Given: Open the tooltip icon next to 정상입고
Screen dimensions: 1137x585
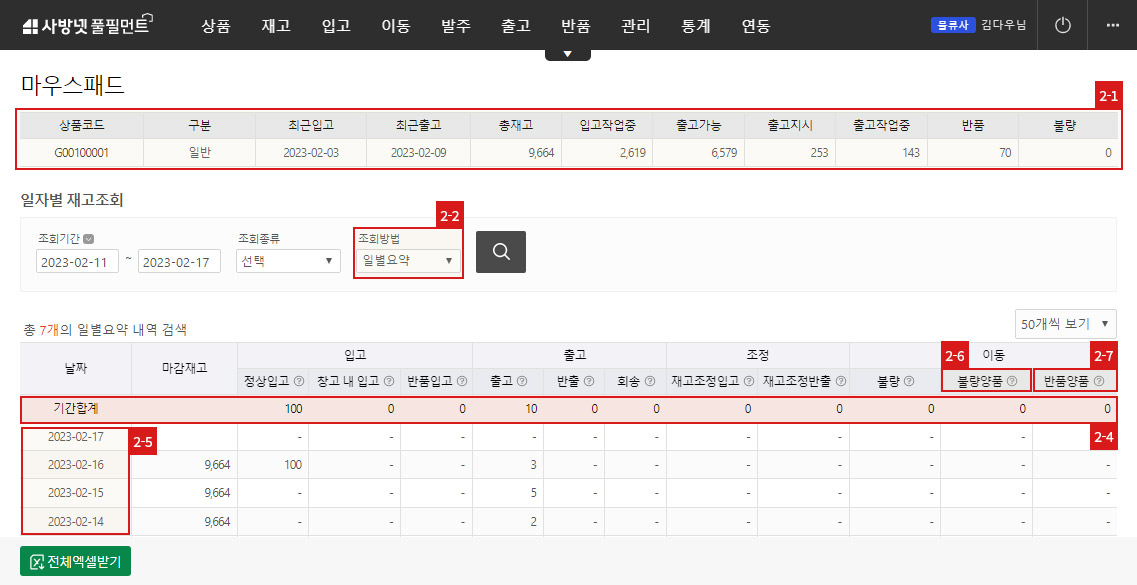Looking at the screenshot, I should pos(301,382).
